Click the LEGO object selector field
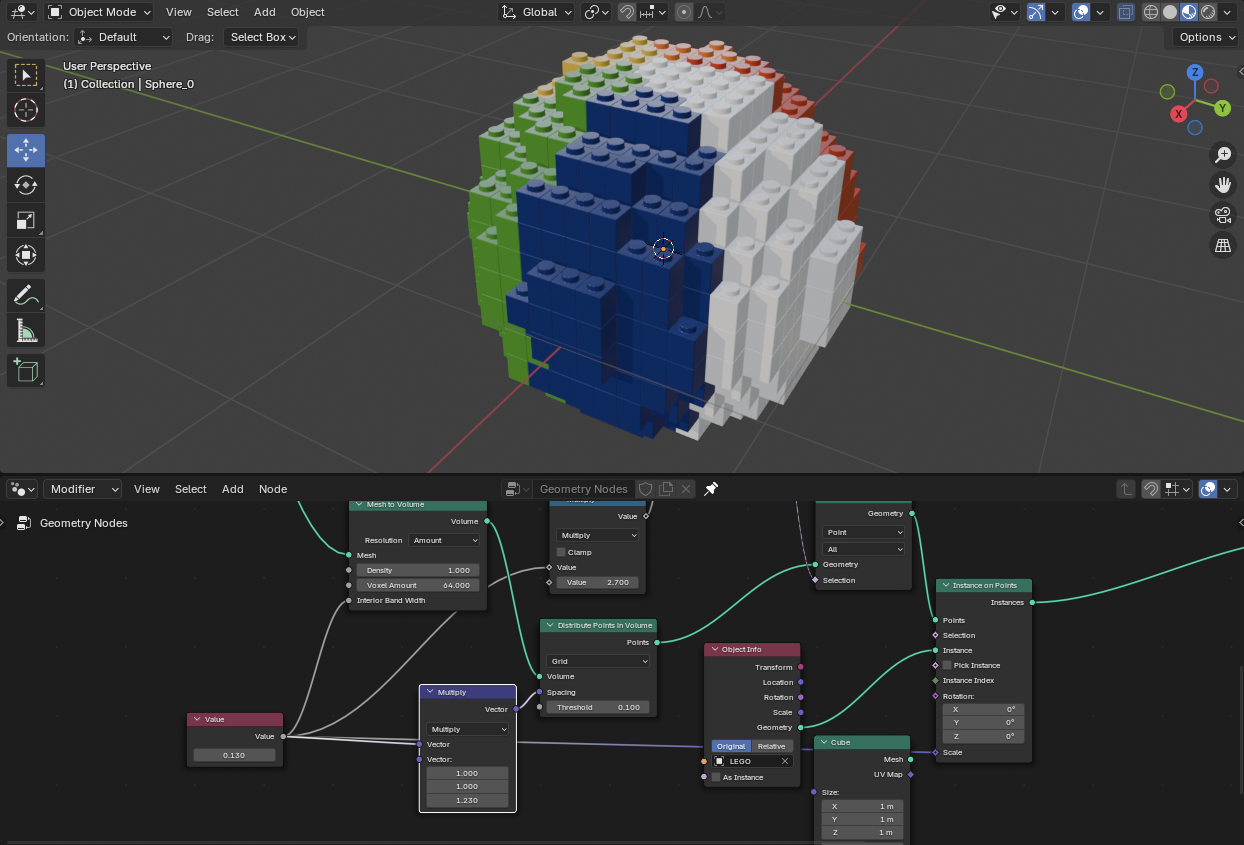The image size is (1244, 845). pyautogui.click(x=752, y=761)
